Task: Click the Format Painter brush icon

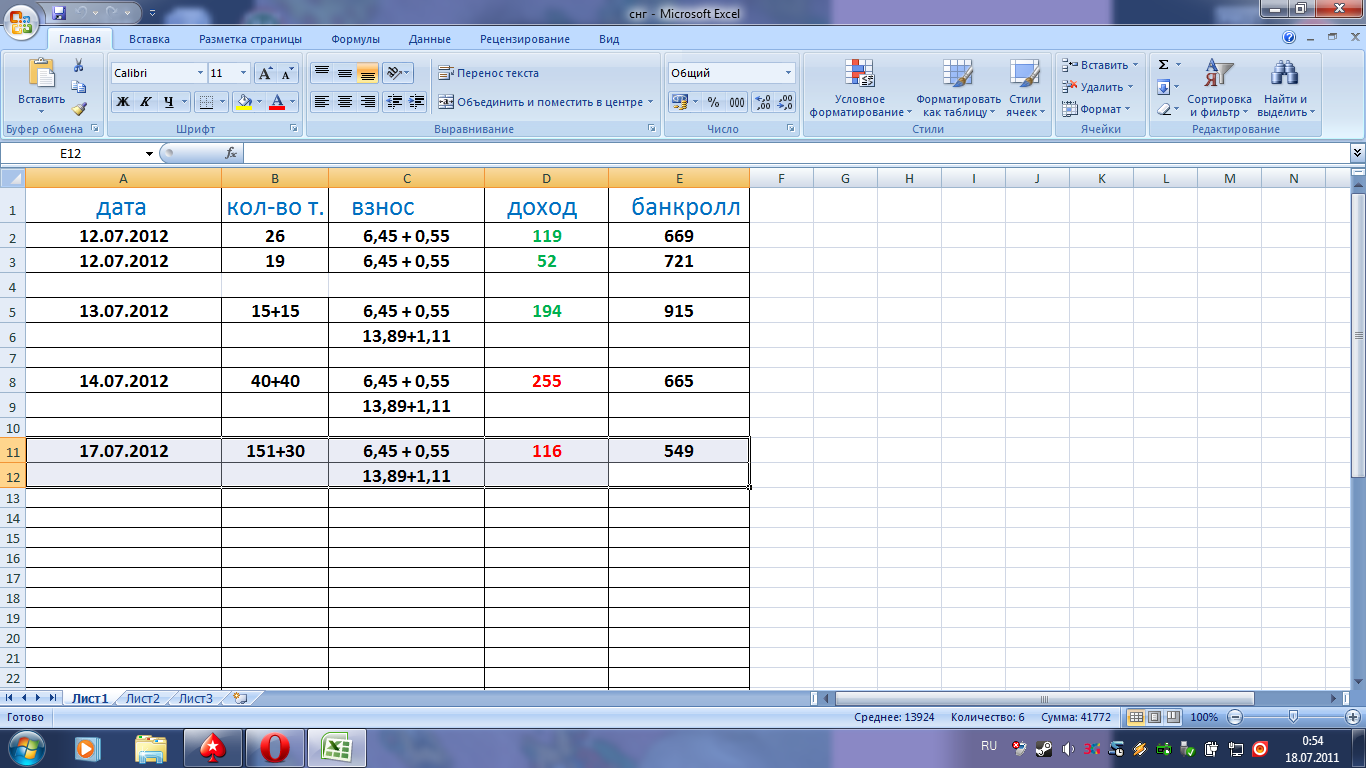Action: [x=79, y=109]
